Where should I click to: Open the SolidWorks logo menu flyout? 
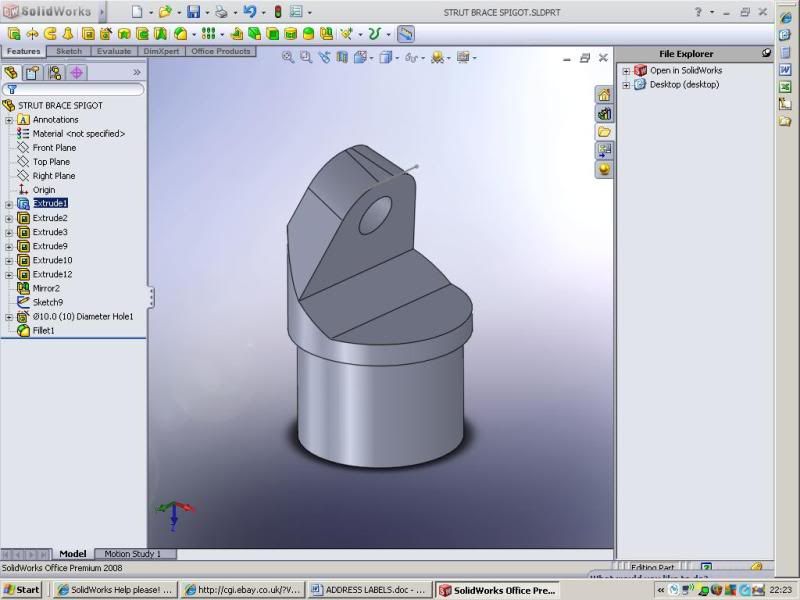(102, 11)
